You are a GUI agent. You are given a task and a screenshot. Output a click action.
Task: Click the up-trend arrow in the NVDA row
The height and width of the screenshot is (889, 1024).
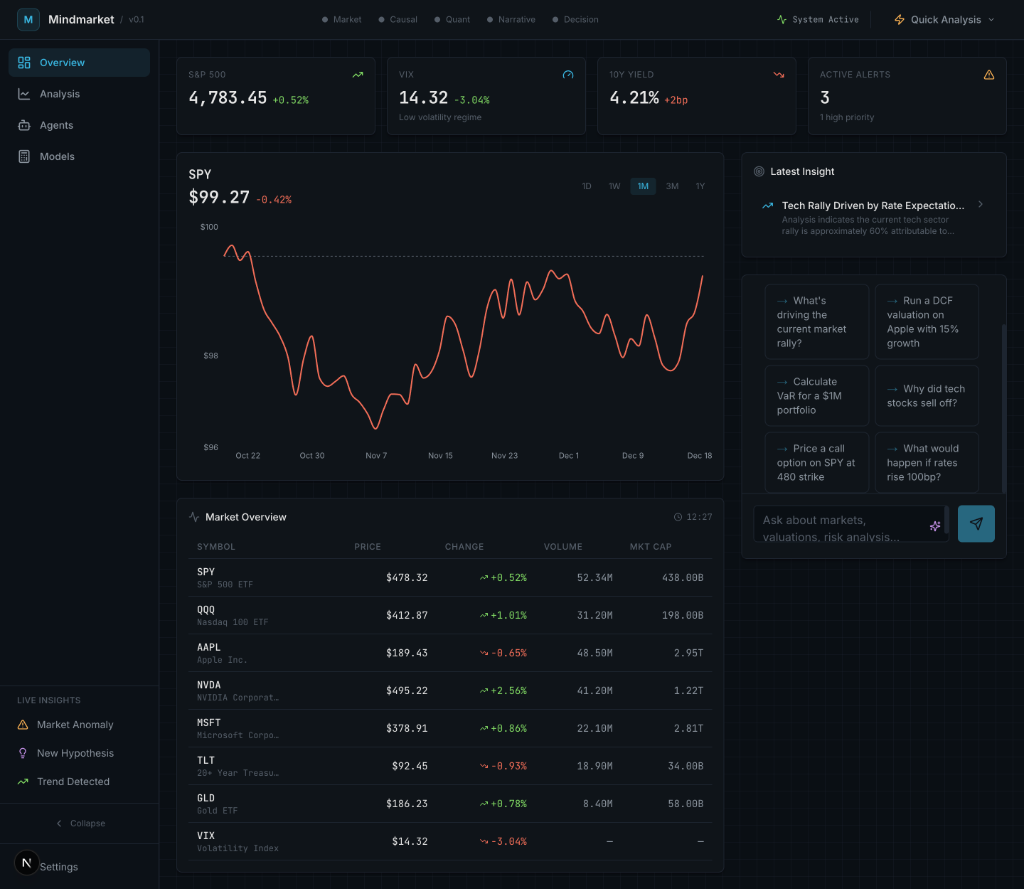[x=484, y=691]
